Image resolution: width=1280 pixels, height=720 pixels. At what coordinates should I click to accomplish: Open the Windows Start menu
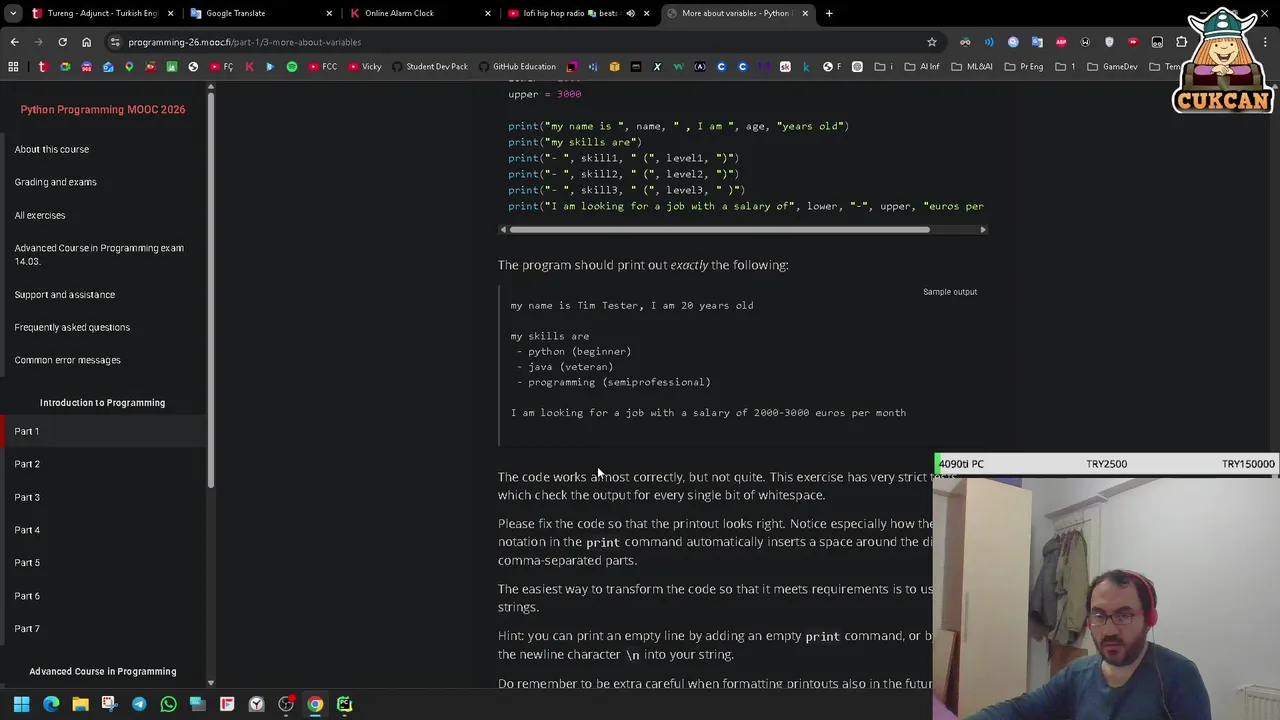tap(21, 704)
